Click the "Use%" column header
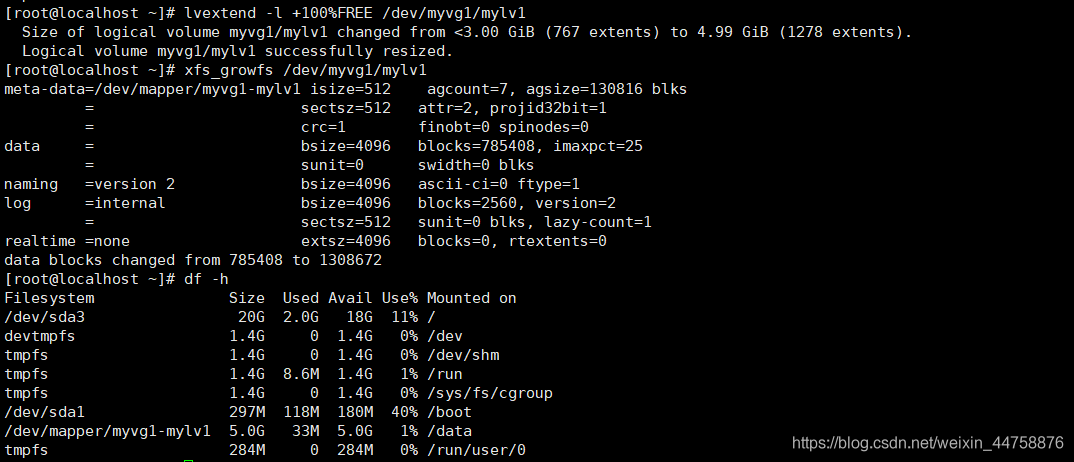Viewport: 1074px width, 462px height. (x=400, y=298)
